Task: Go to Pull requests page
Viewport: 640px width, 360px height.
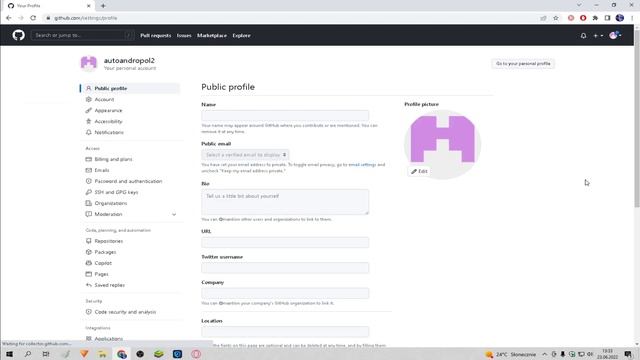Action: 156,36
